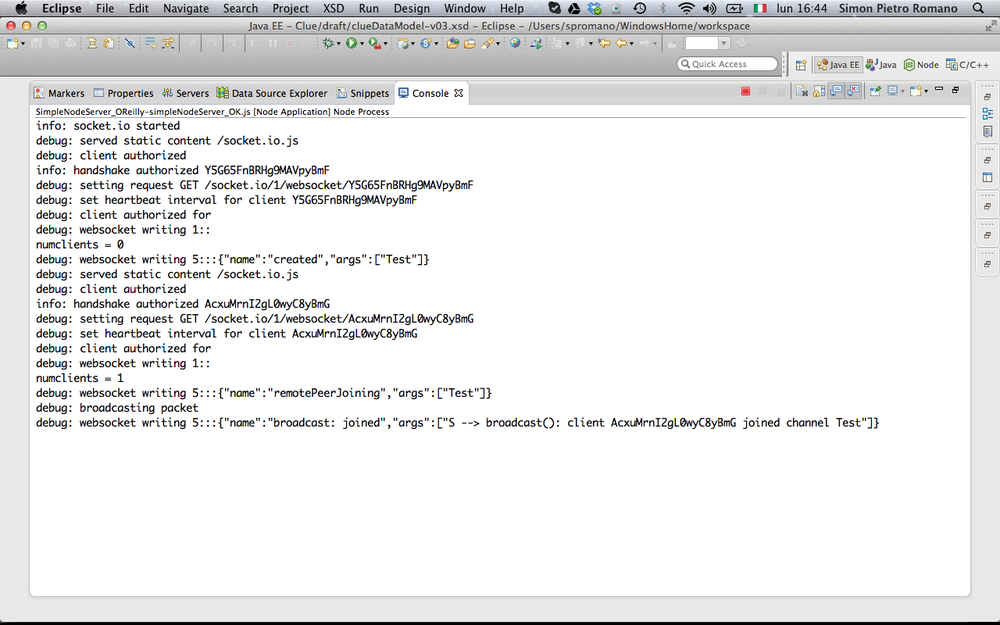
Task: Expand the Open Console dropdown
Action: (925, 92)
